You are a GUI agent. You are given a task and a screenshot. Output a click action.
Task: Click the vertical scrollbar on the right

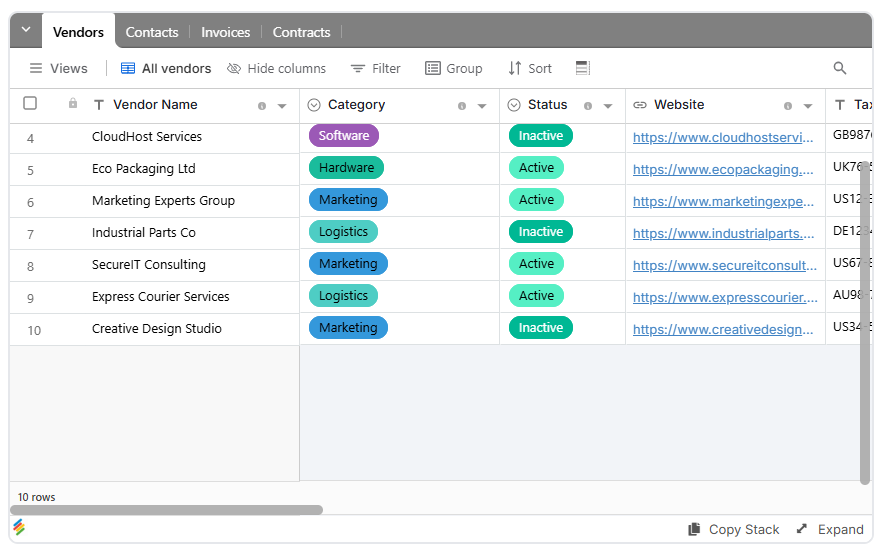(865, 322)
